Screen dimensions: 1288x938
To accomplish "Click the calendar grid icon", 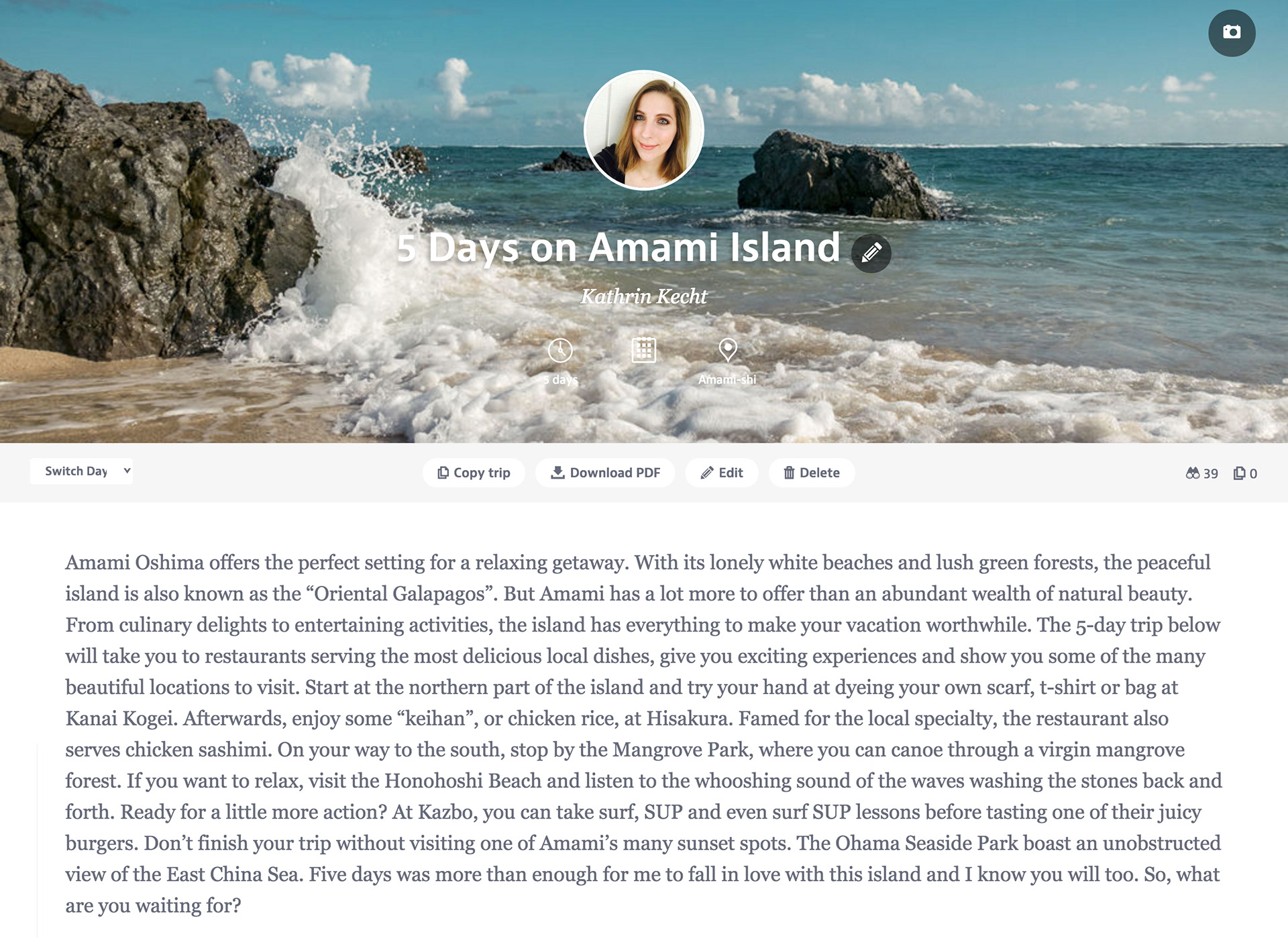I will pyautogui.click(x=643, y=349).
